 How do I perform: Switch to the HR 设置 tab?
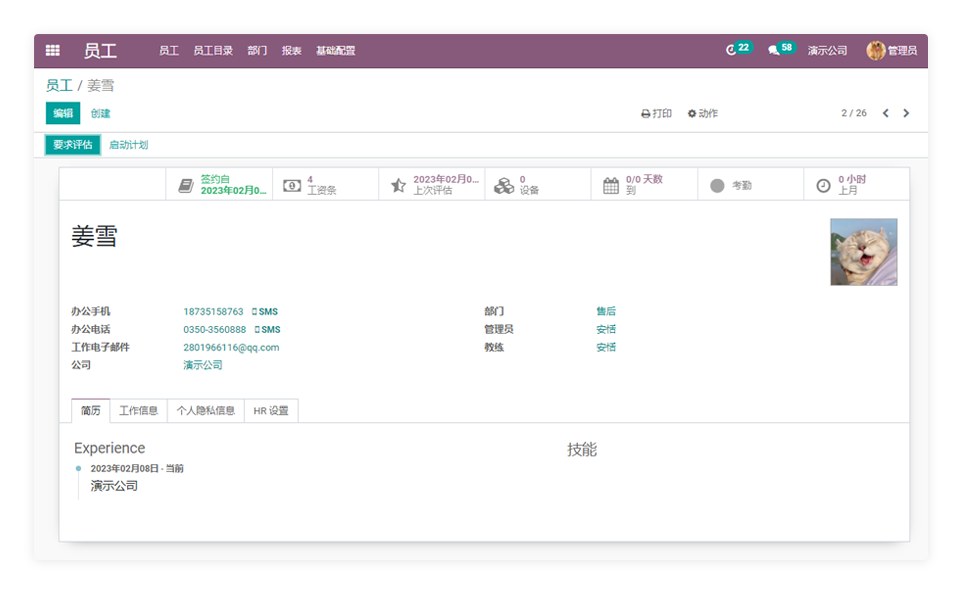[x=271, y=411]
